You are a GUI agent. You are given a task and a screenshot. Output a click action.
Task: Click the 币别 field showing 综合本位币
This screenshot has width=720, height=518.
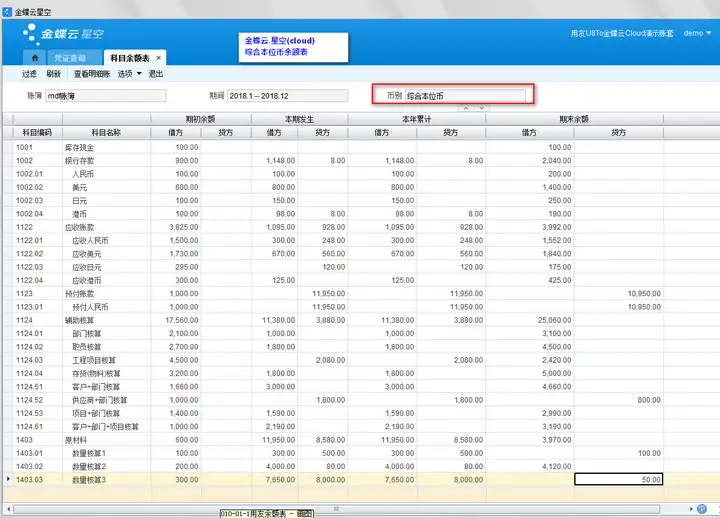465,96
